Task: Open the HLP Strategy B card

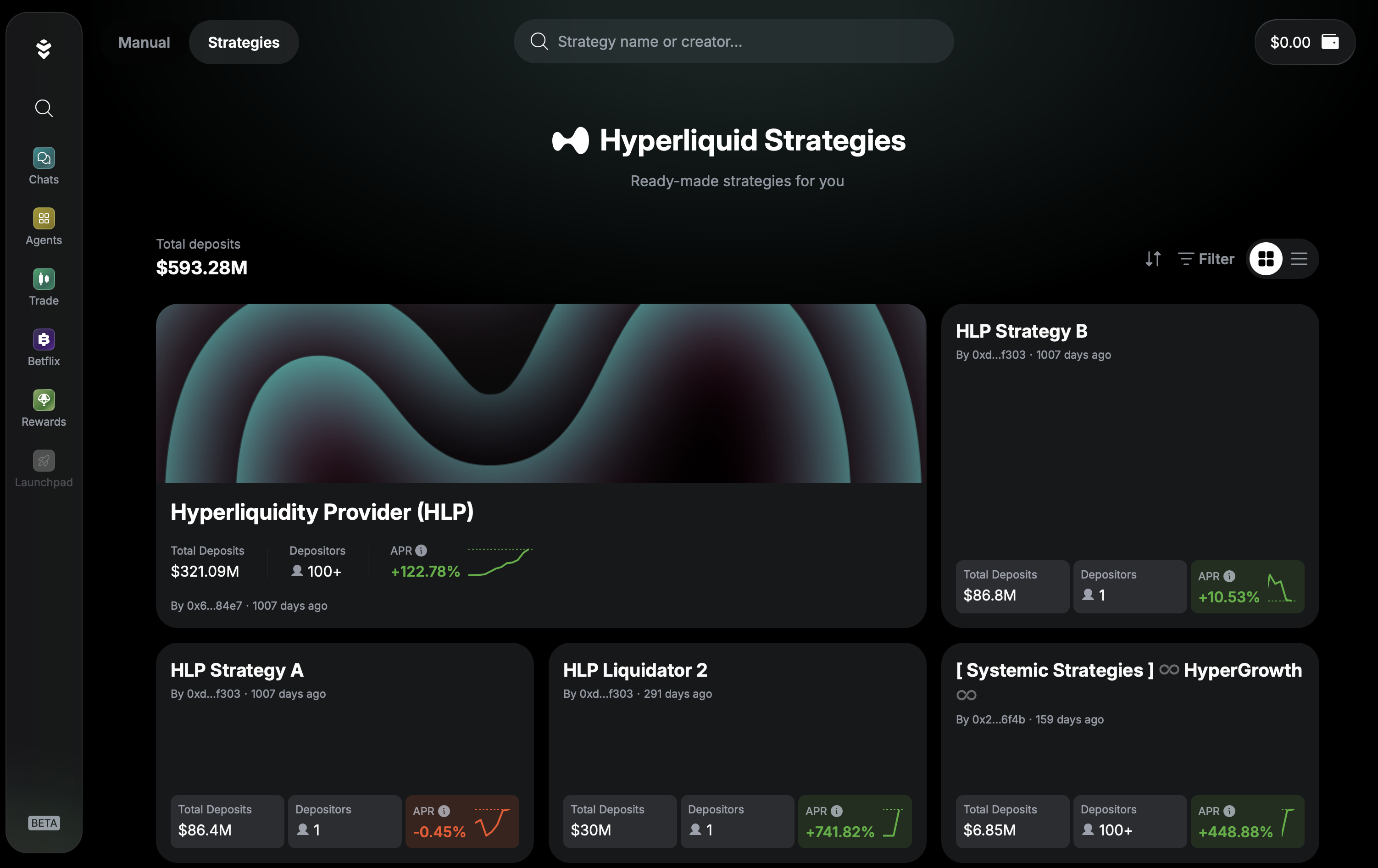Action: tap(1021, 331)
